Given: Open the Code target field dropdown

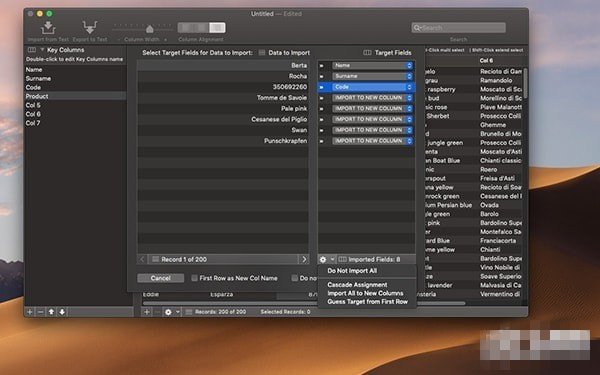Looking at the screenshot, I should coord(372,87).
